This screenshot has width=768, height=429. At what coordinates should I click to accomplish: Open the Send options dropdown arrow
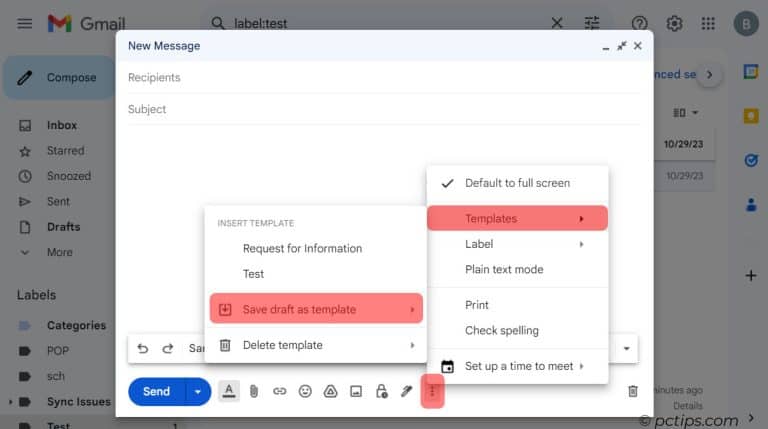pos(198,391)
